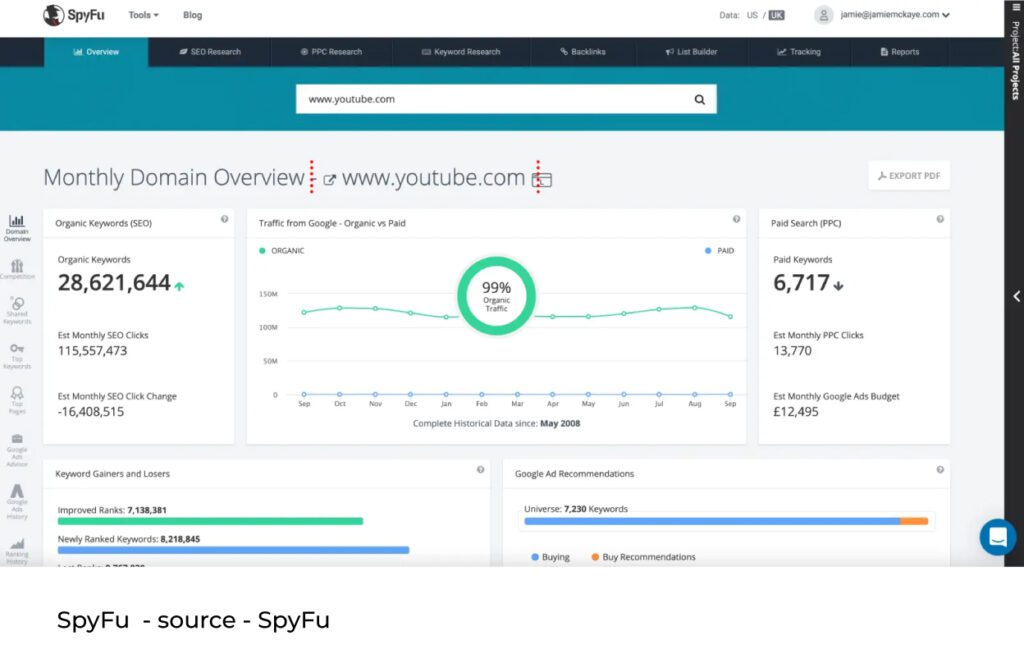Click the blue Newly Ranked Keywords bar
This screenshot has height=663, width=1024.
click(x=233, y=550)
